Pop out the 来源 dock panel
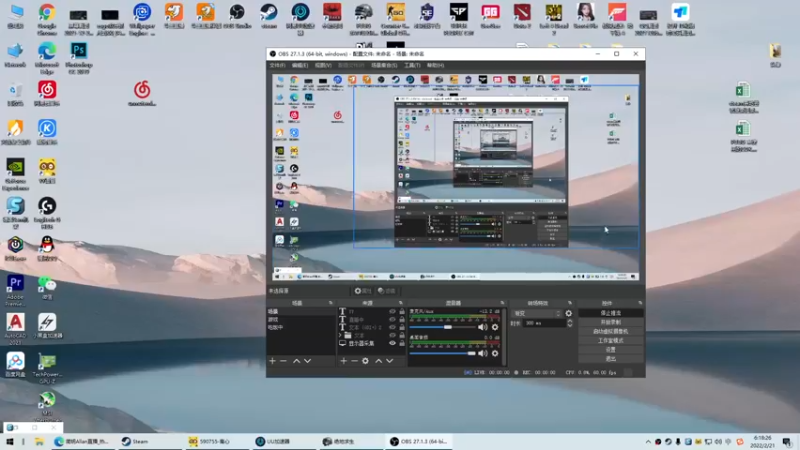The image size is (800, 450). pos(401,303)
